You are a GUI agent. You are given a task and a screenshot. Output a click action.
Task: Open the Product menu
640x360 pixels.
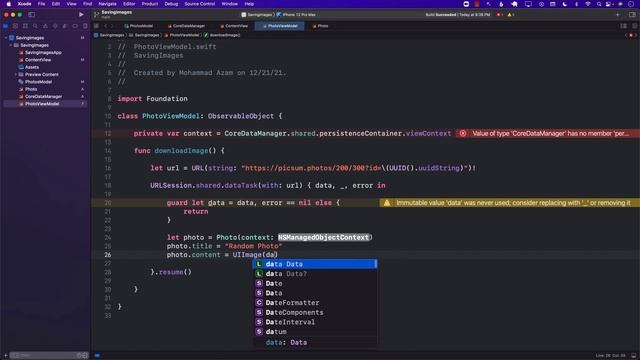coord(150,4)
